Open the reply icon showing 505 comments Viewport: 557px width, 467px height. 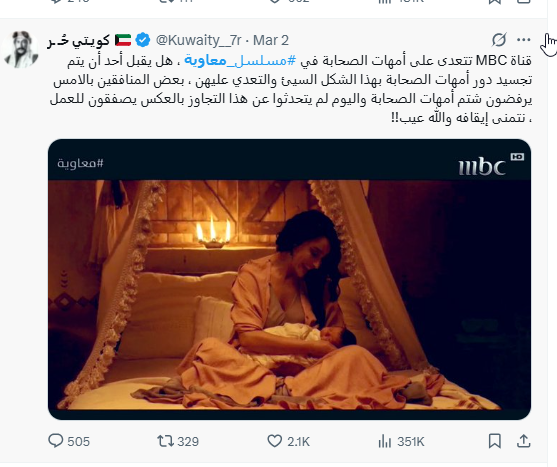tap(55, 441)
